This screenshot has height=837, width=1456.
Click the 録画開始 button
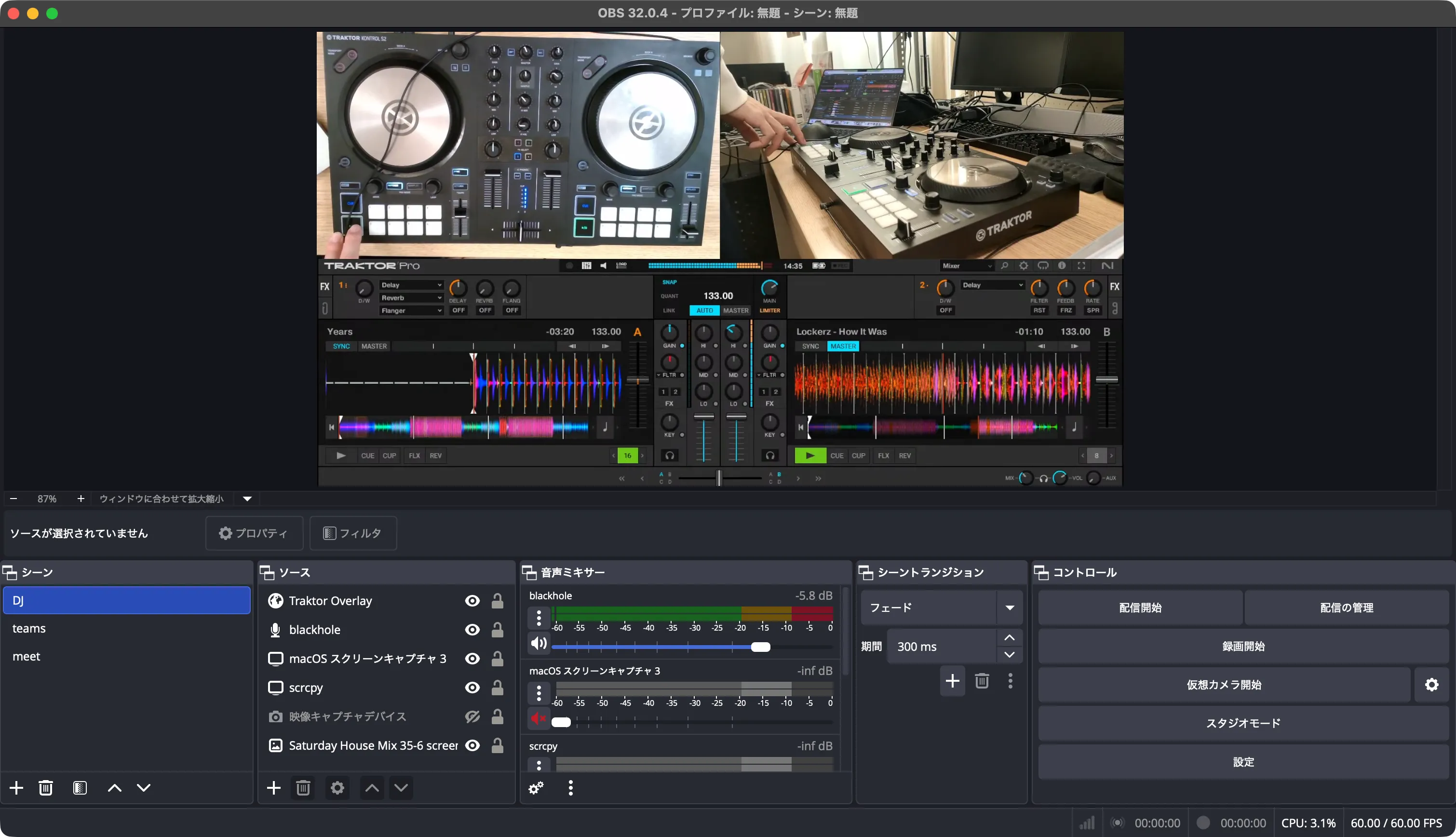click(x=1243, y=646)
